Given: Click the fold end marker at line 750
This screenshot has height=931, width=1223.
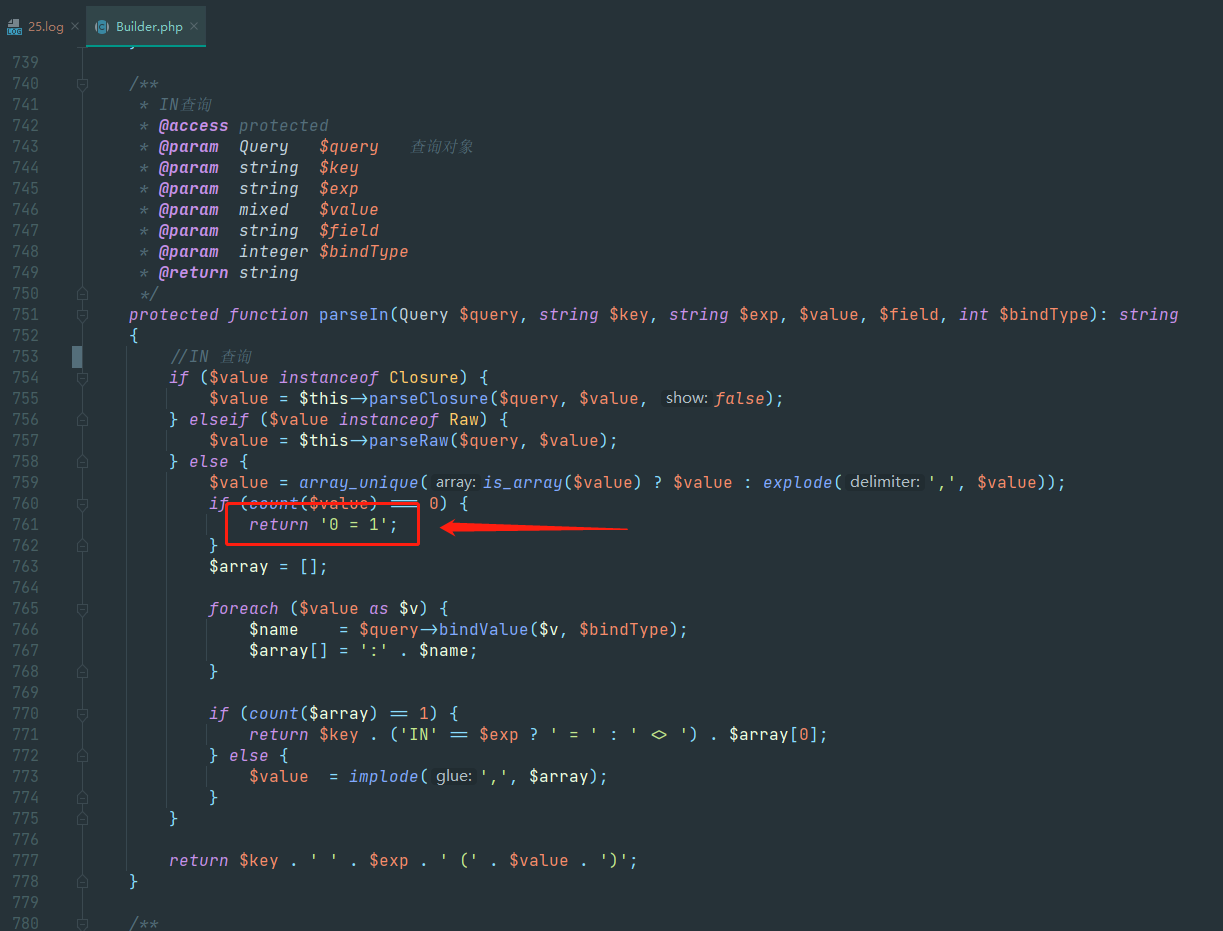Looking at the screenshot, I should [x=82, y=294].
